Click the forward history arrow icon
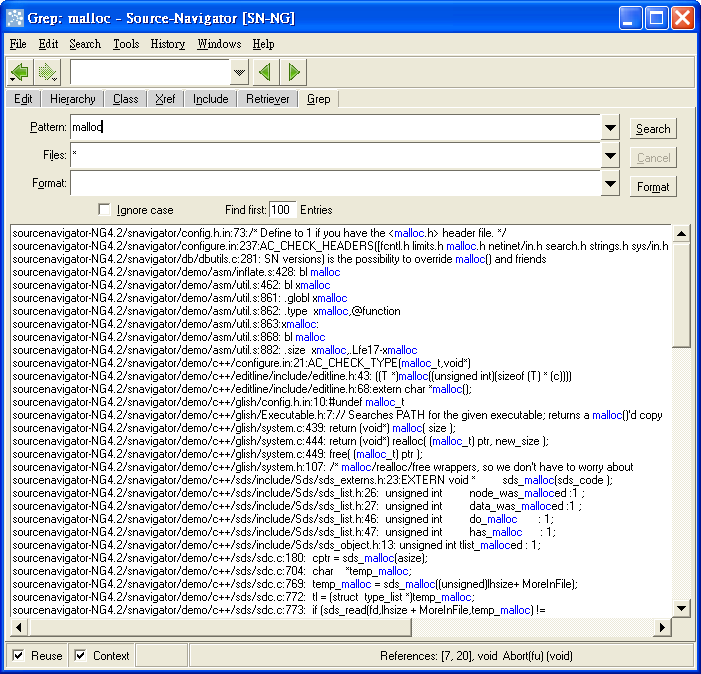The width and height of the screenshot is (701, 674). (48, 72)
